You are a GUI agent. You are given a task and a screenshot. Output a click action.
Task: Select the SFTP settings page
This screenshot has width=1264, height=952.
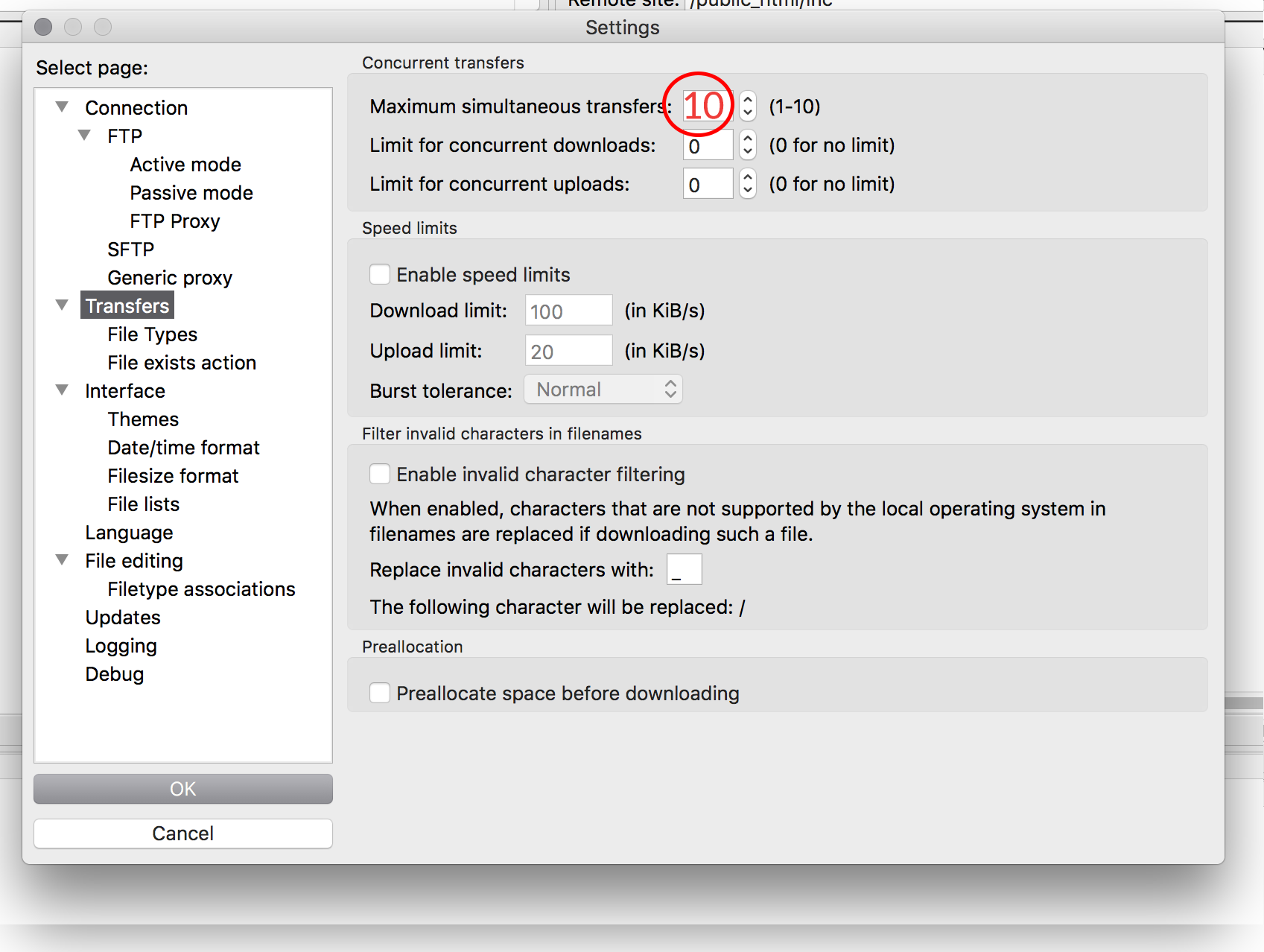tap(130, 250)
